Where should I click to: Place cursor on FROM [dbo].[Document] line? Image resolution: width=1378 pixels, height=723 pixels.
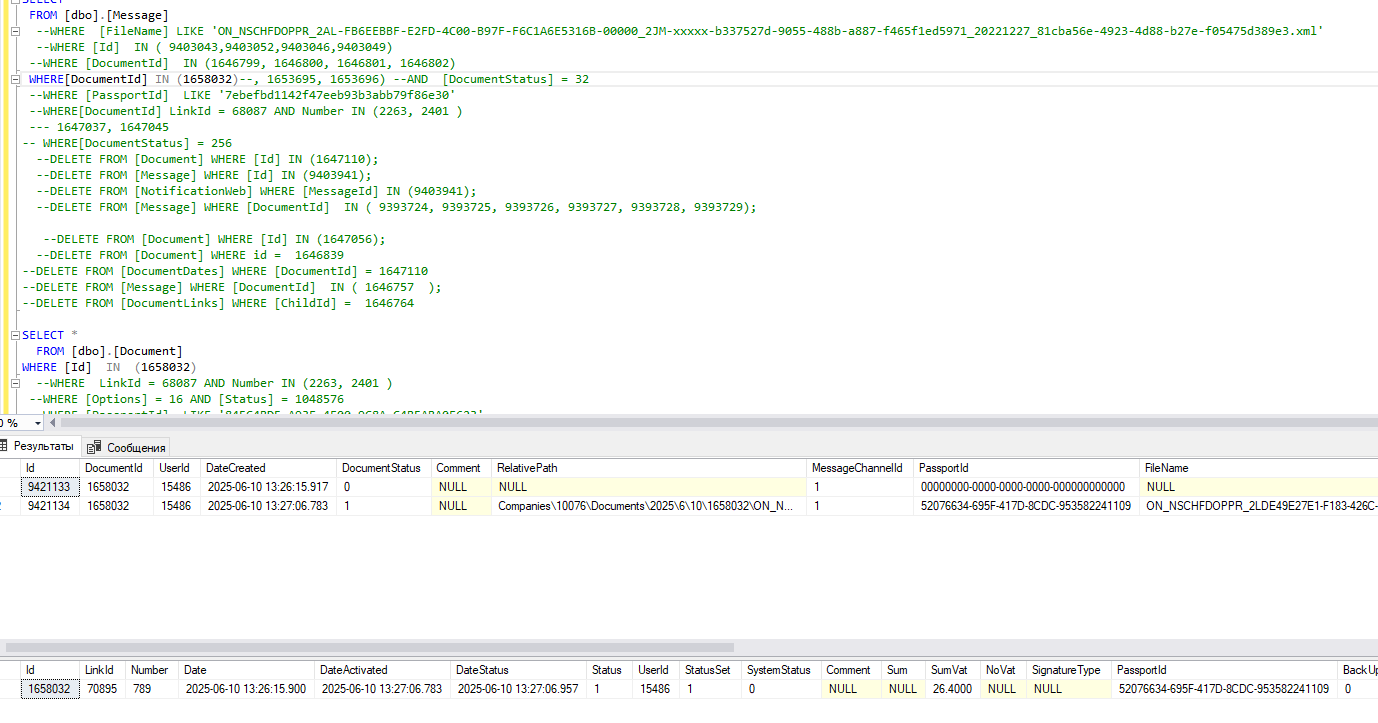(x=109, y=351)
